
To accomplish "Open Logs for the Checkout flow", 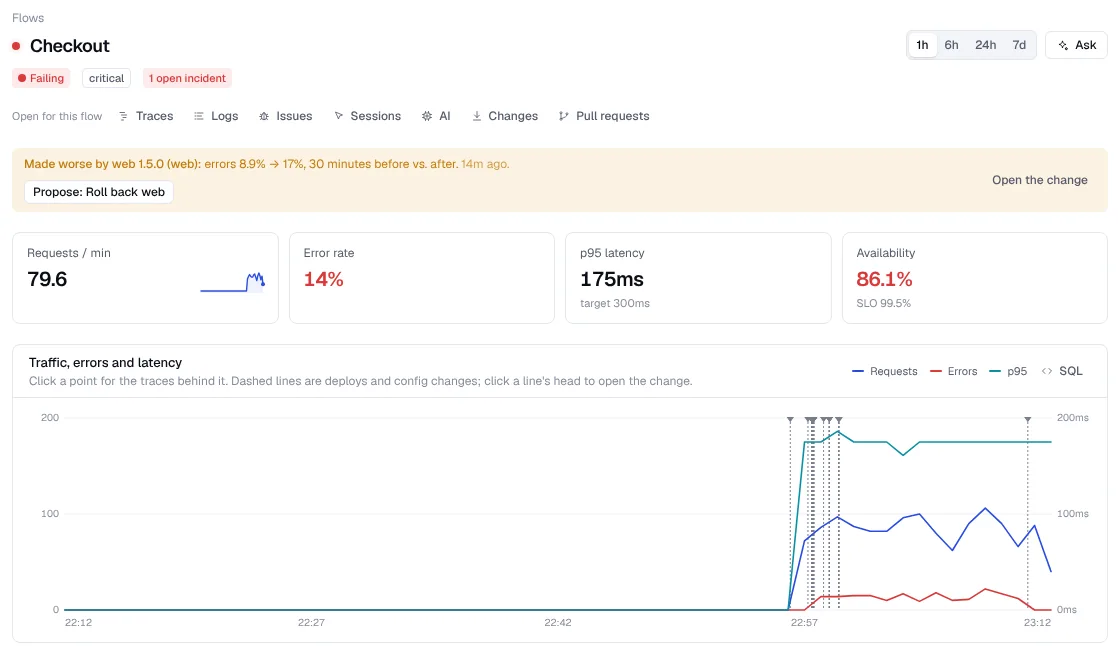I will coord(216,116).
